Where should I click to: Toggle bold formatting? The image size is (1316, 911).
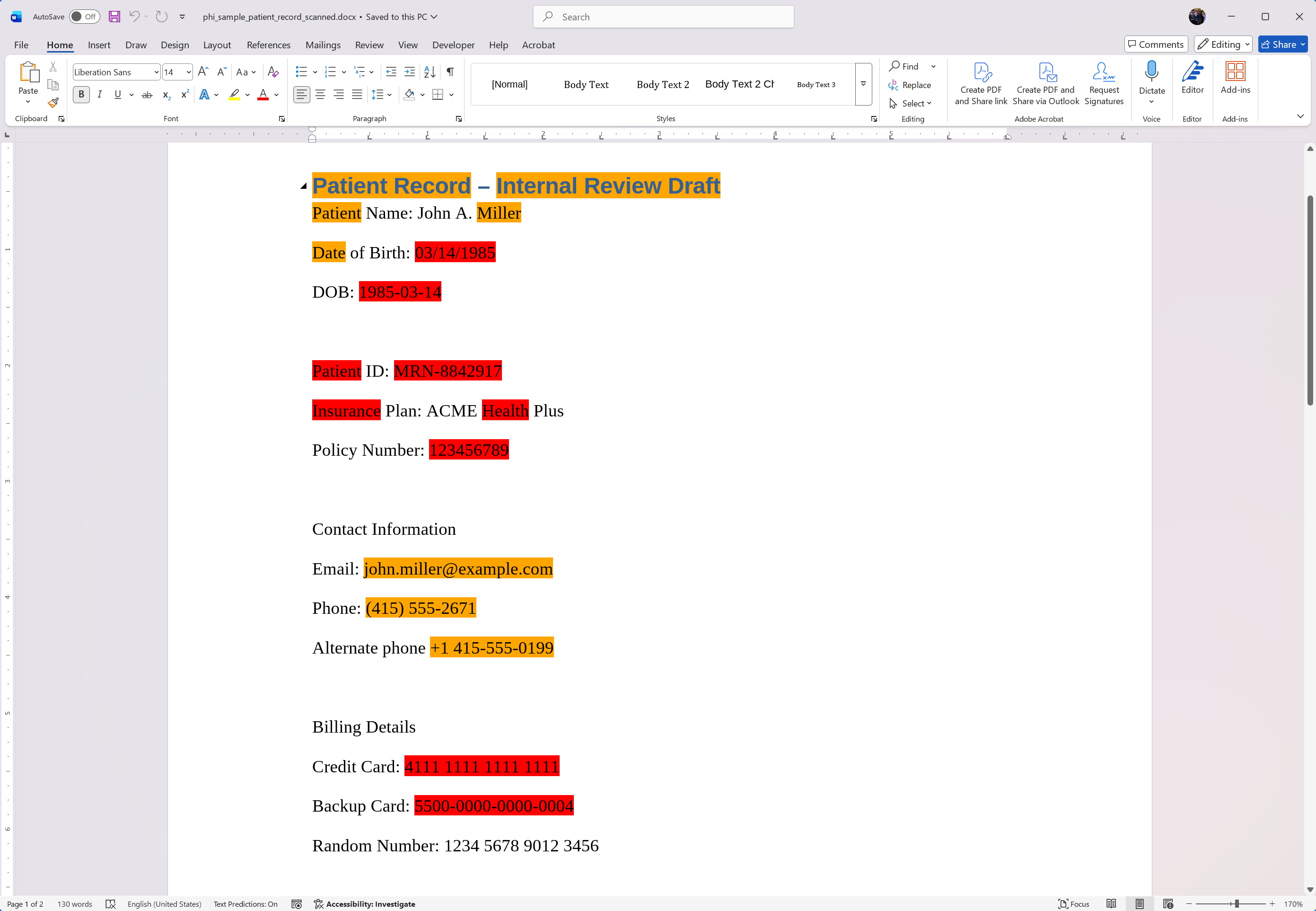(81, 94)
